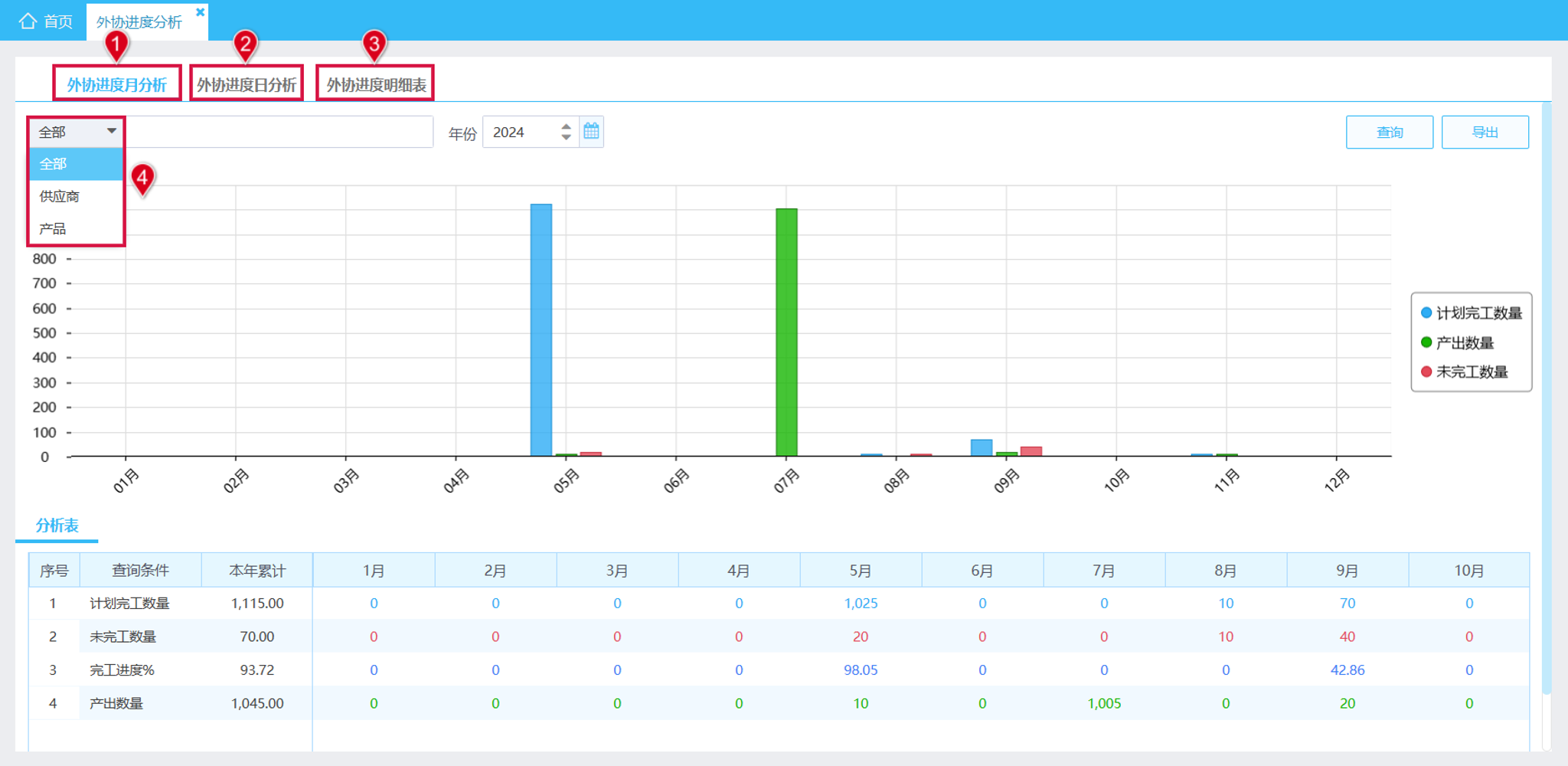The image size is (1568, 766).
Task: Switch to the 外协进度日分析 tab
Action: coord(247,84)
